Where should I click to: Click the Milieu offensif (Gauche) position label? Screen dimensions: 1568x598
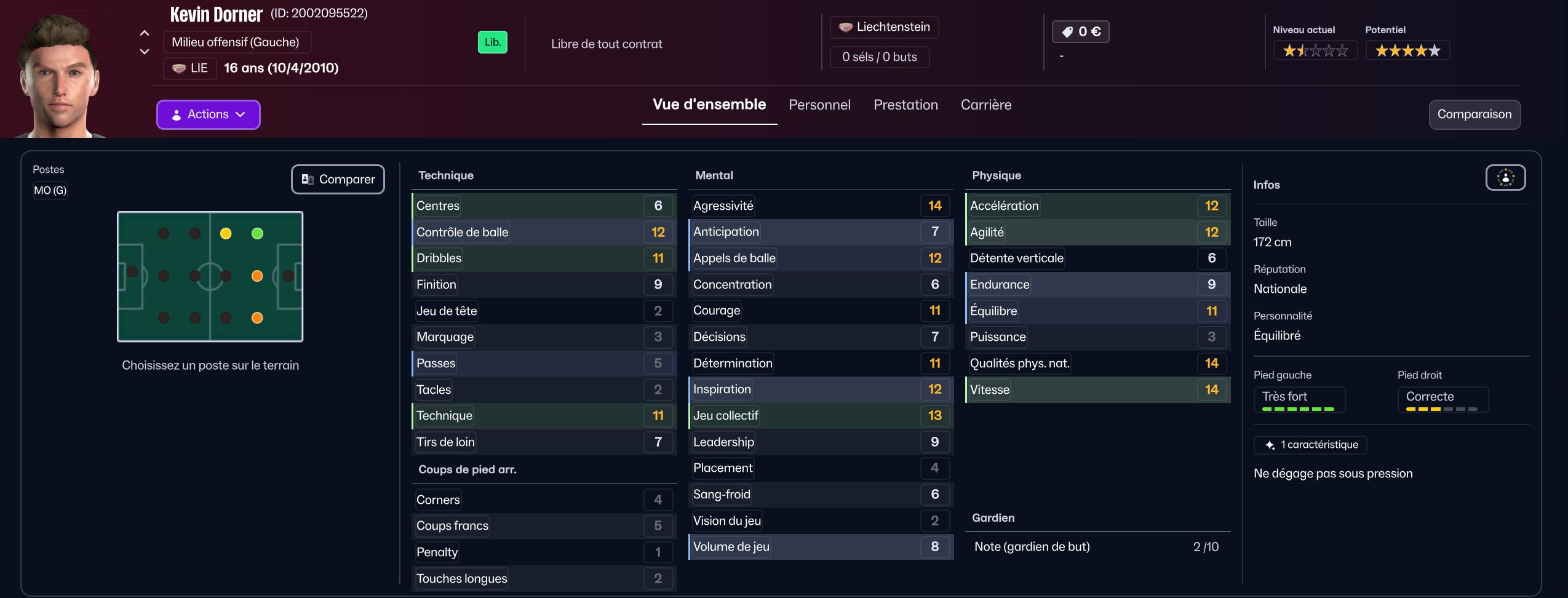coord(236,42)
